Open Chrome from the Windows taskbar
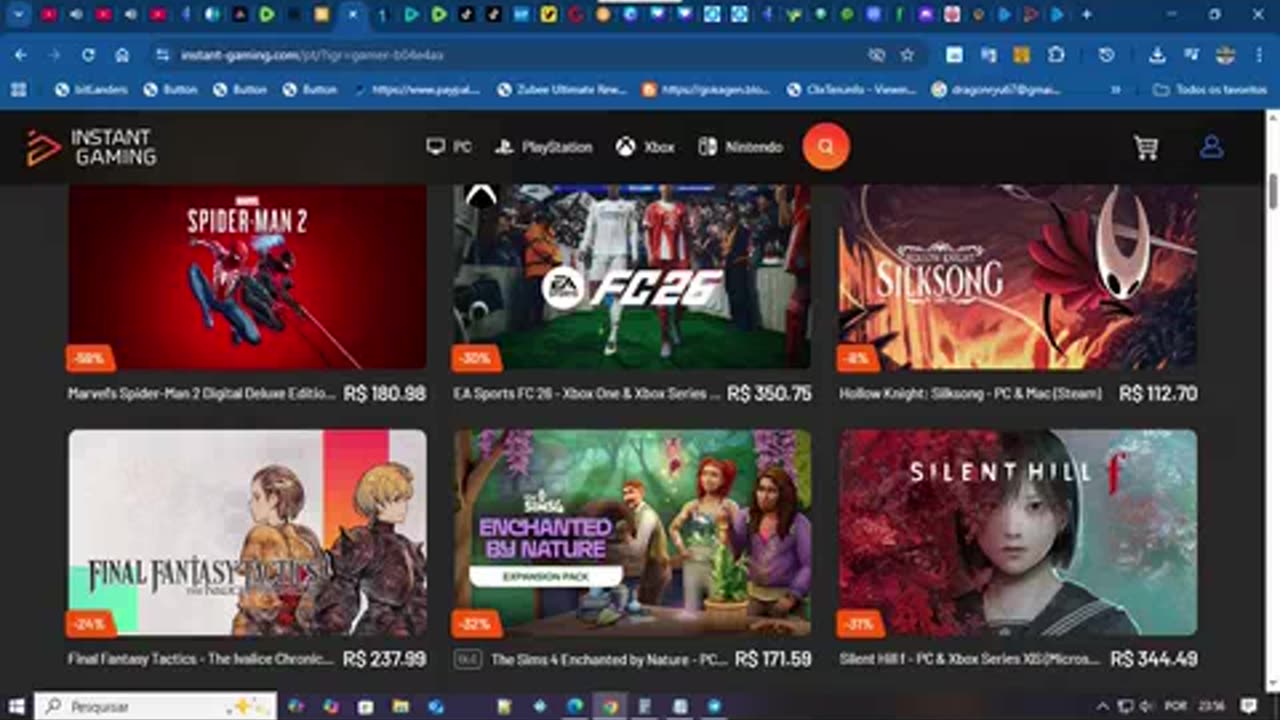 tap(609, 706)
